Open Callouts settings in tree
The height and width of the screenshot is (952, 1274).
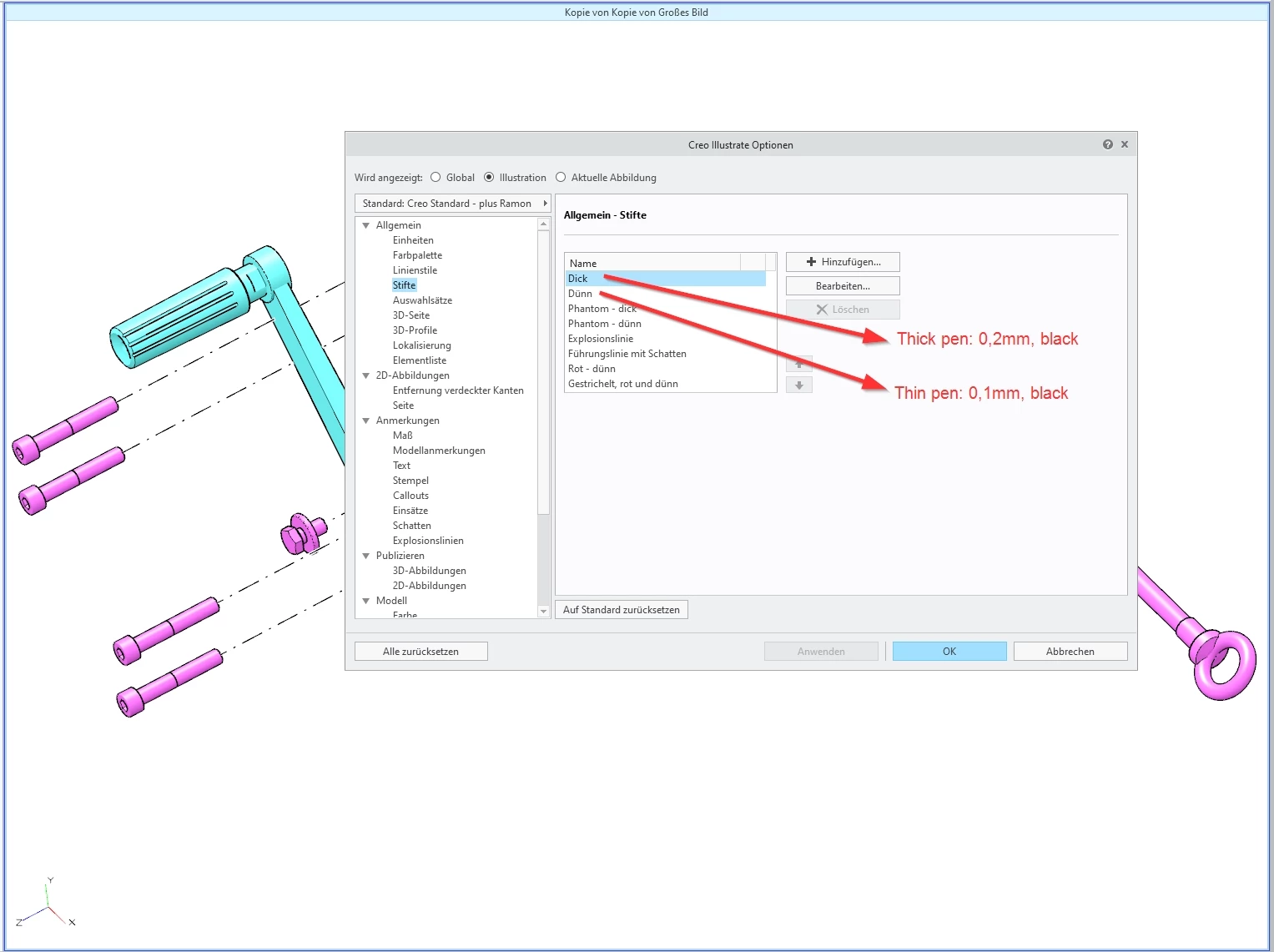pos(410,496)
